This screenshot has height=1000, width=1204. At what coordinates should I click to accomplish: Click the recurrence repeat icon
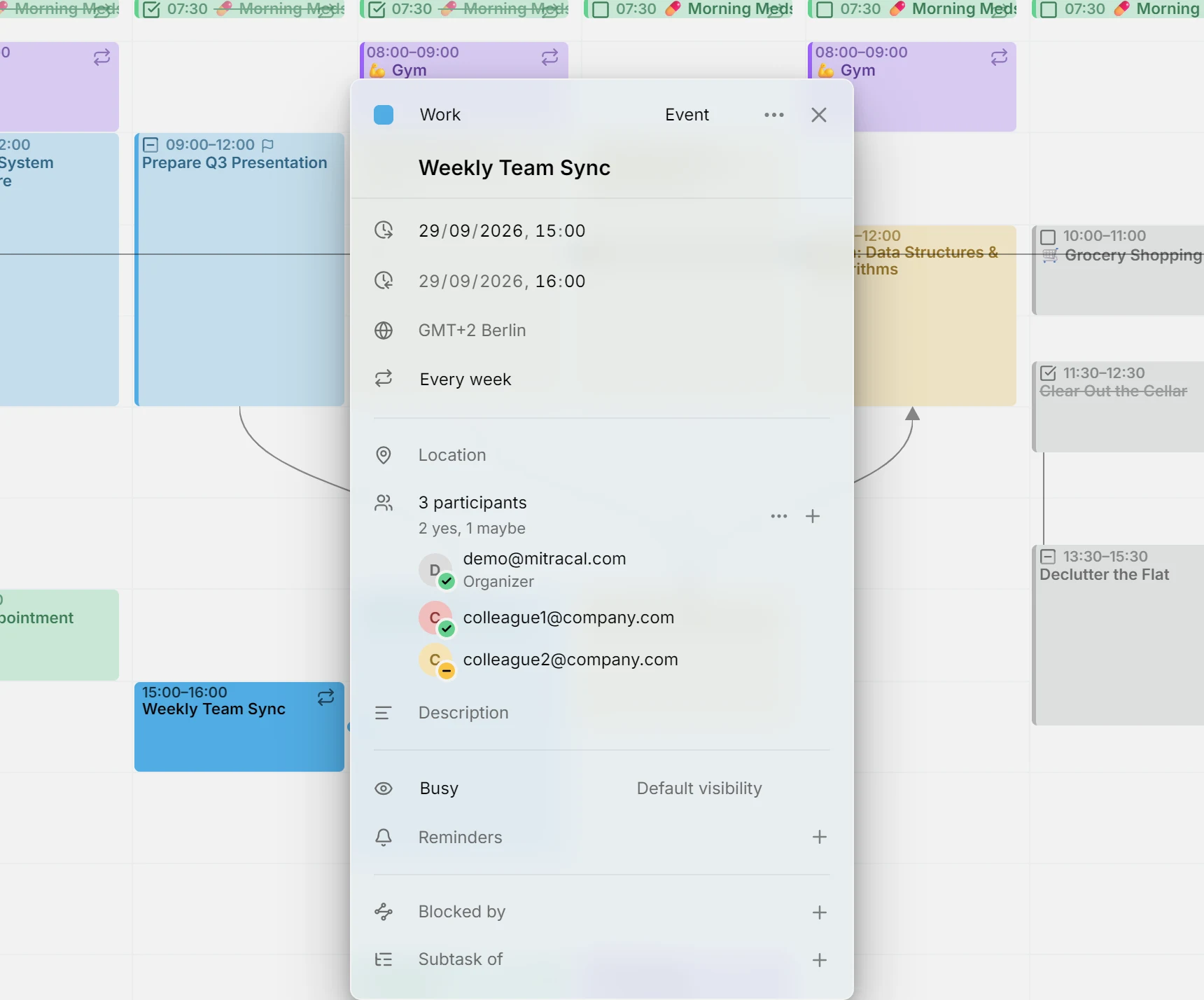click(384, 379)
